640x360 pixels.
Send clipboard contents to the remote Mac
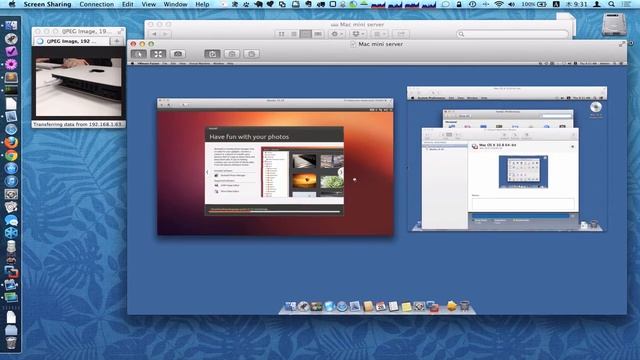click(232, 54)
